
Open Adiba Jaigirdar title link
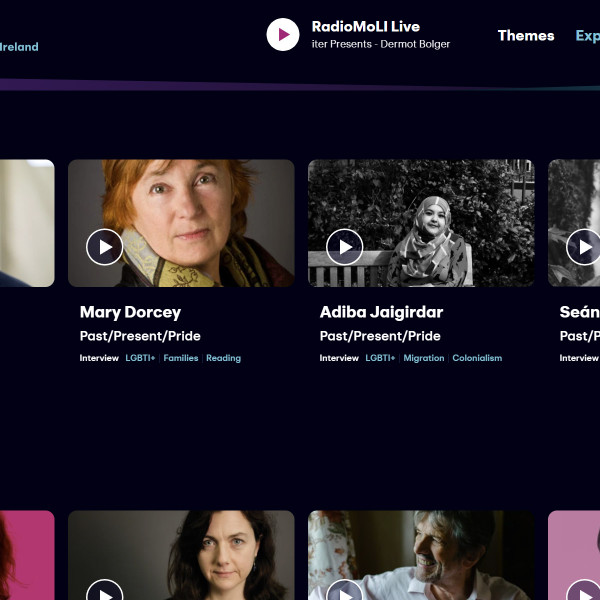coord(381,312)
